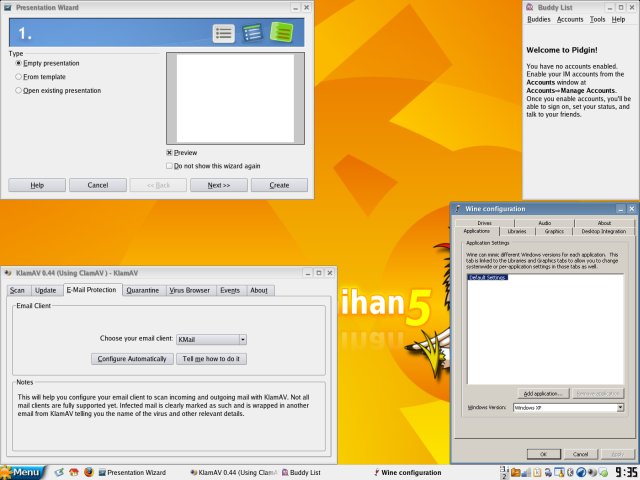This screenshot has width=640, height=480.
Task: Open the Graphics tab in Wine configuration
Action: click(554, 231)
